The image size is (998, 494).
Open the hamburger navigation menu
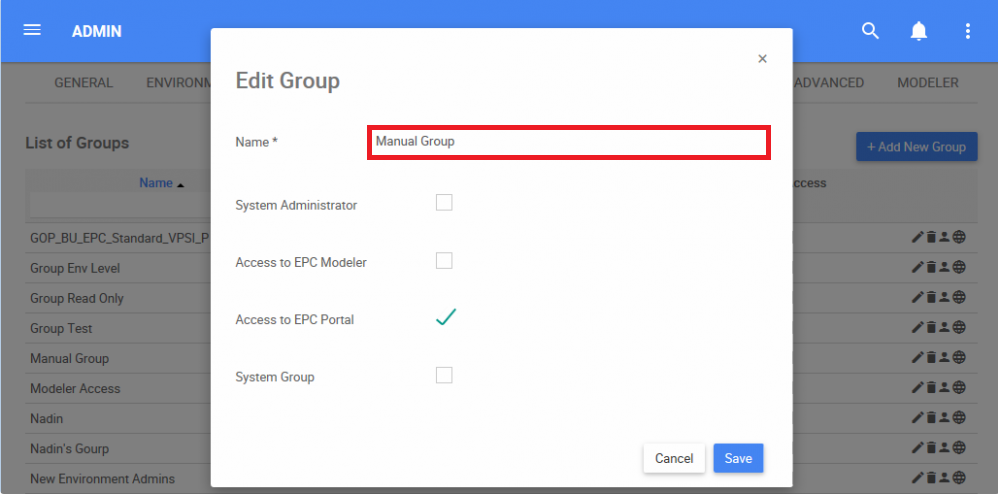pyautogui.click(x=32, y=30)
